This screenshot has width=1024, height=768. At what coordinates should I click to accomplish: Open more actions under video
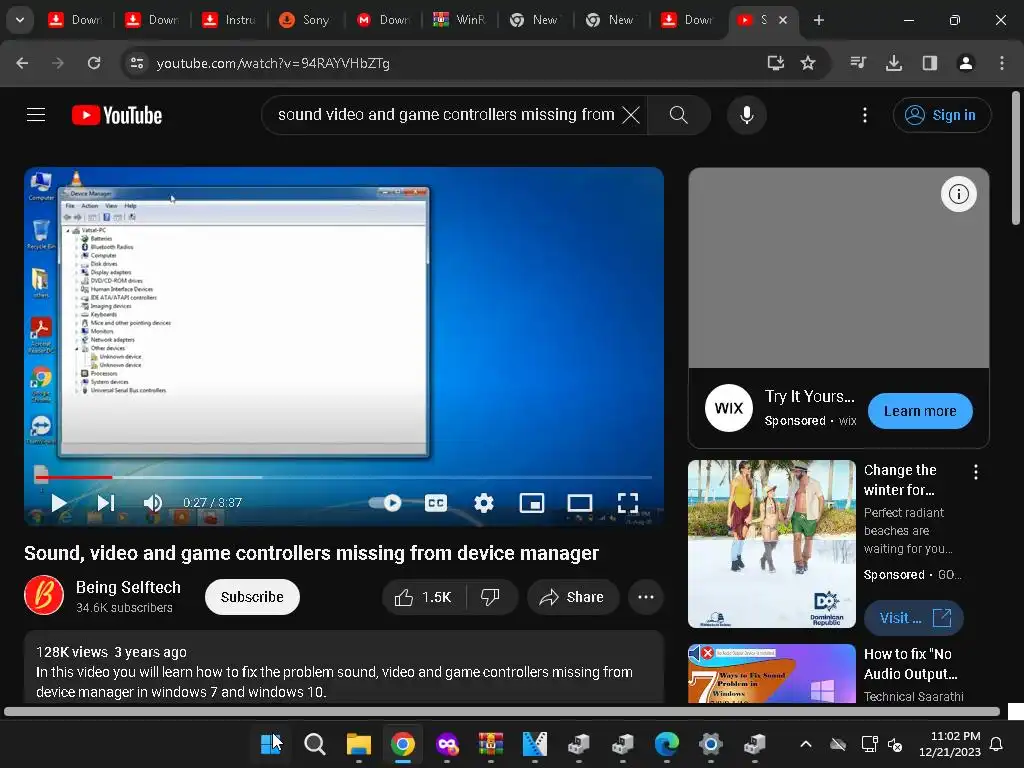click(645, 597)
